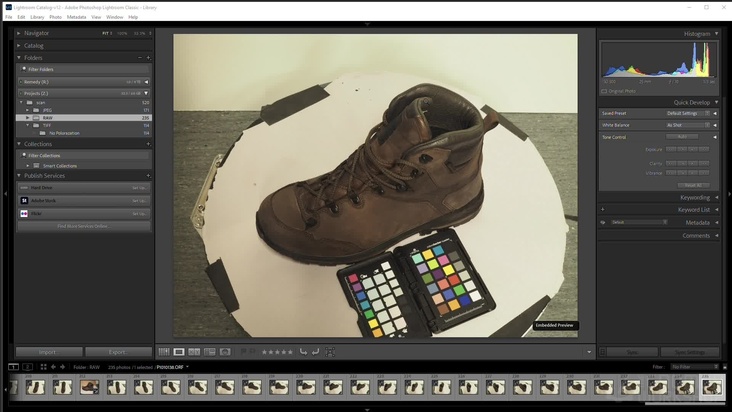Screen dimensions: 732x412
Task: Click Hard Drive service icon
Action: click(24, 188)
